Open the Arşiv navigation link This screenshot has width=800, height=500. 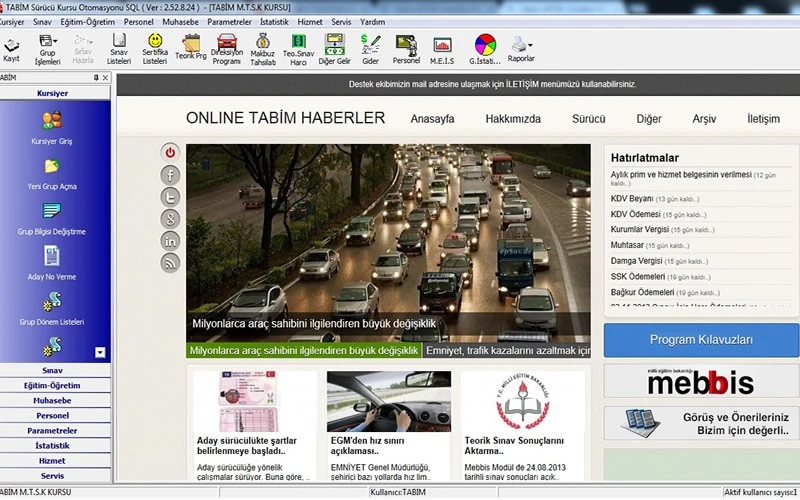[x=704, y=119]
